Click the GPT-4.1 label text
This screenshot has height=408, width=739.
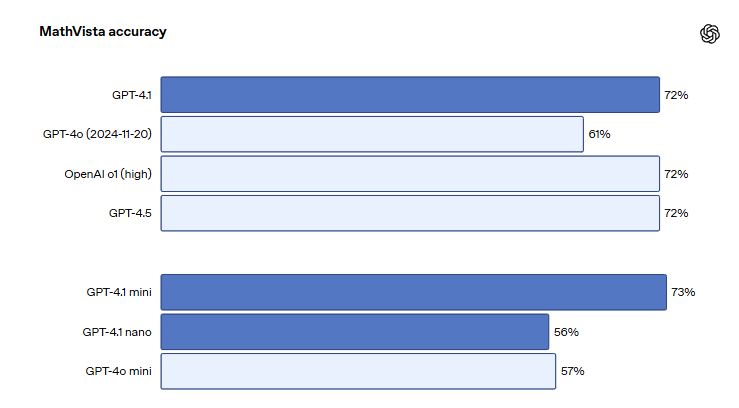pyautogui.click(x=131, y=95)
